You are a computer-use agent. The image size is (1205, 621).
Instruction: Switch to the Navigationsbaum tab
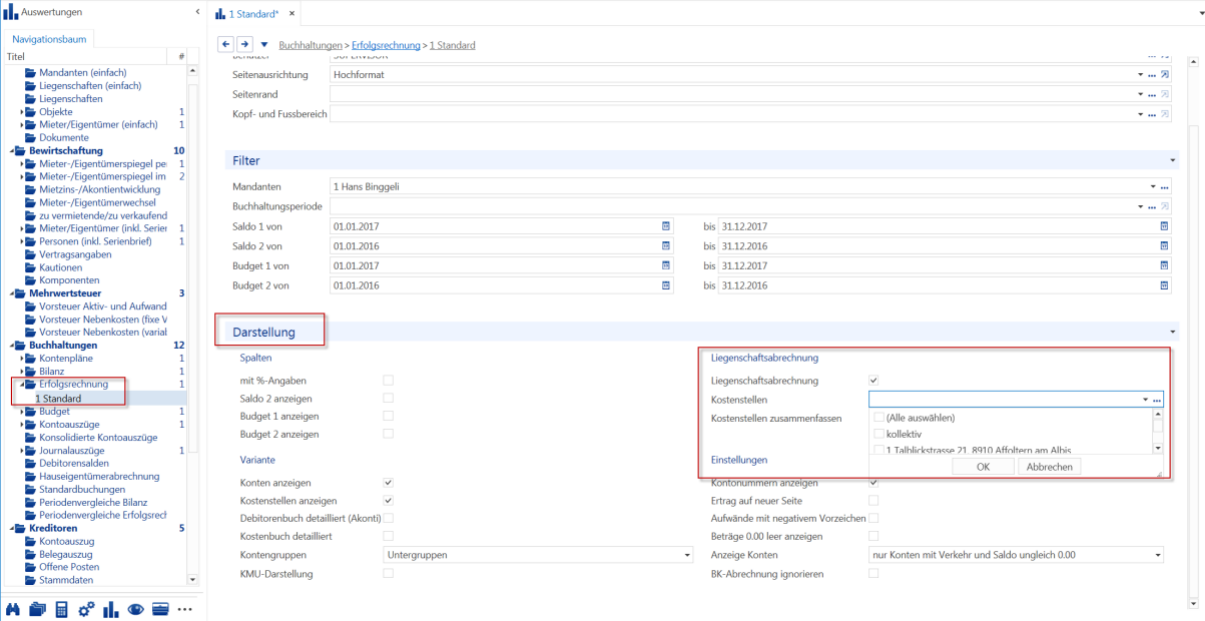(x=49, y=40)
